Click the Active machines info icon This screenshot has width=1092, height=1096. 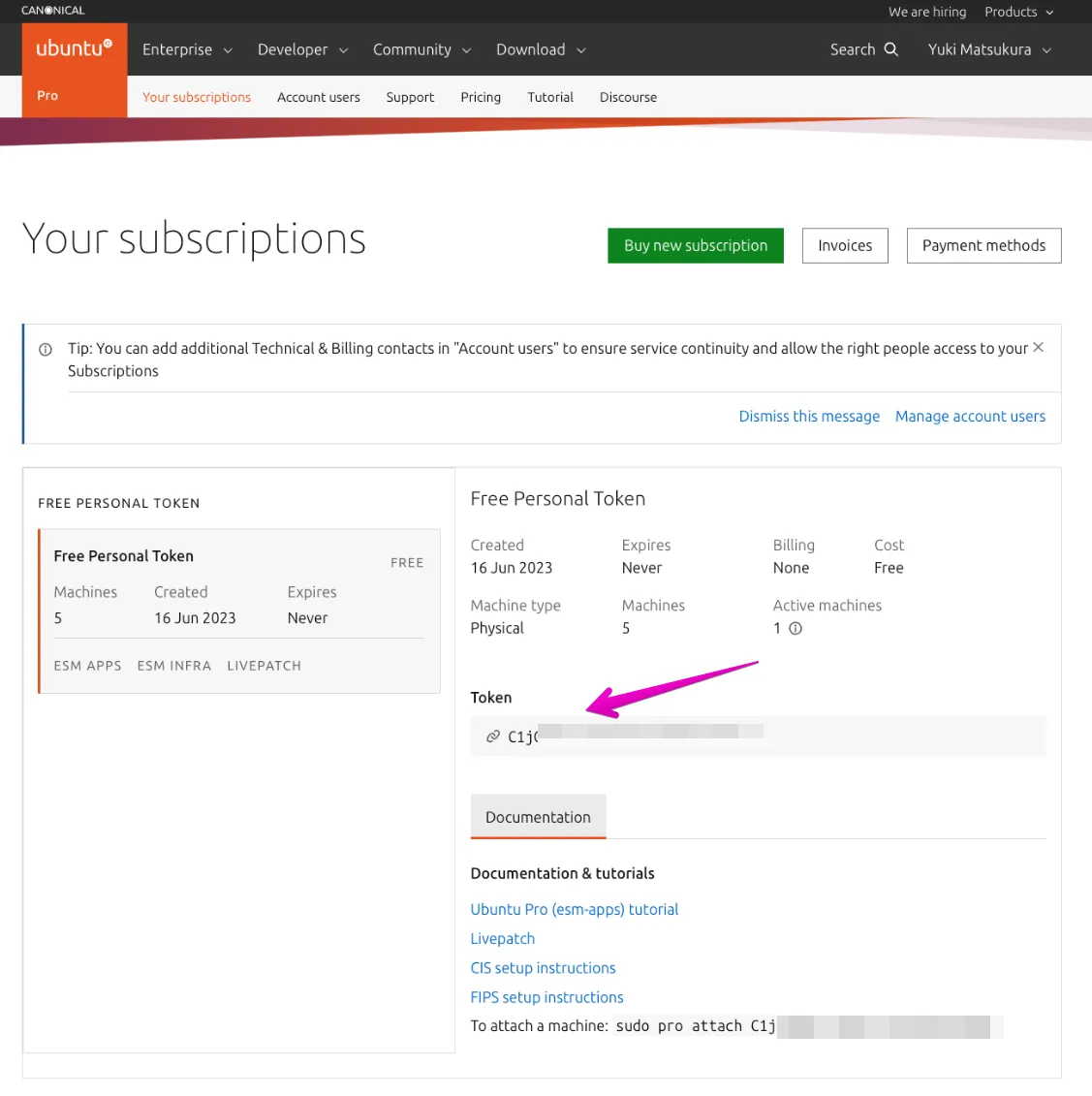pyautogui.click(x=796, y=628)
